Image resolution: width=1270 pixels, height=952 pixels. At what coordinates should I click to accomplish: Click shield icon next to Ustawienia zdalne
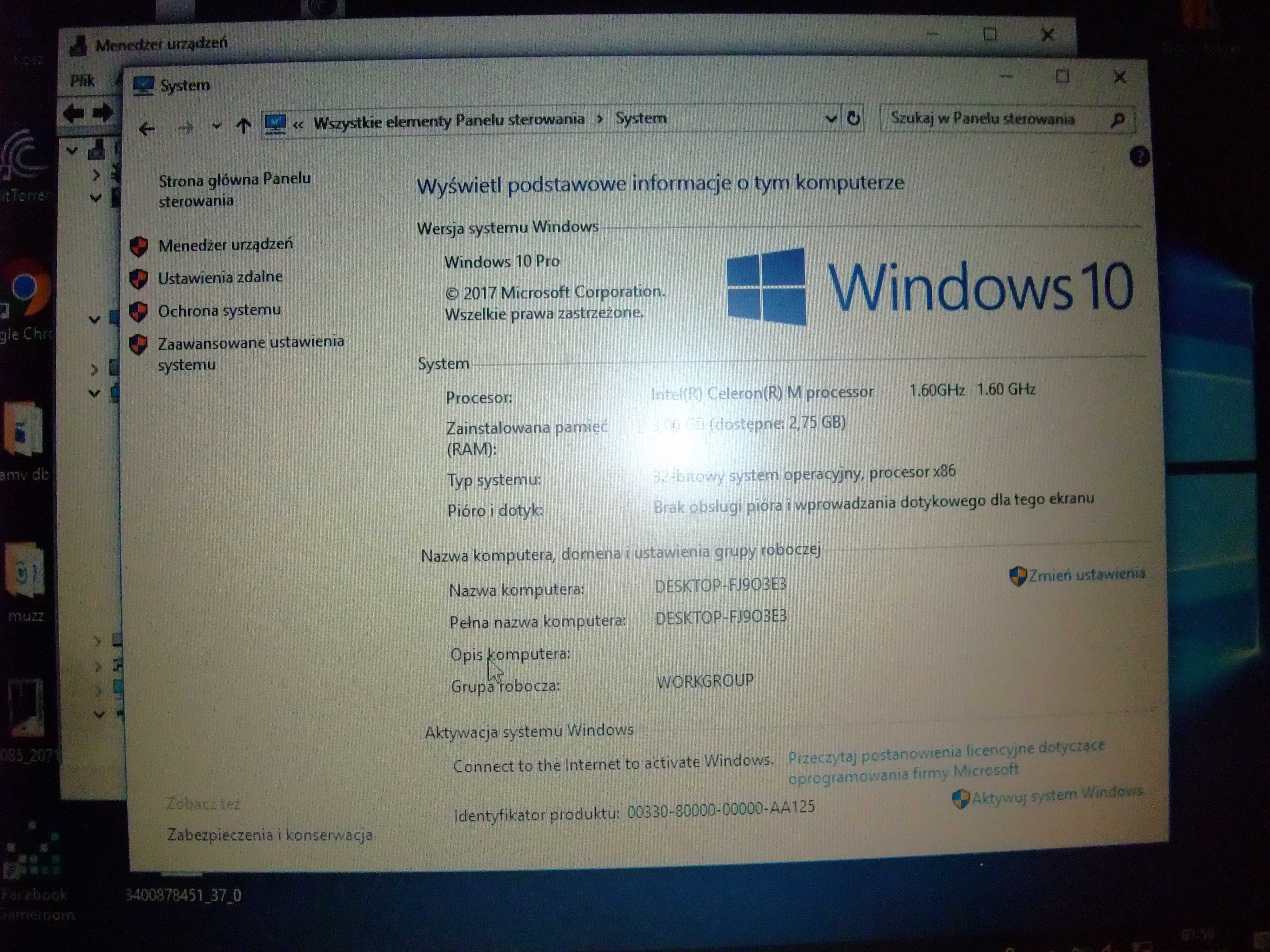[138, 280]
